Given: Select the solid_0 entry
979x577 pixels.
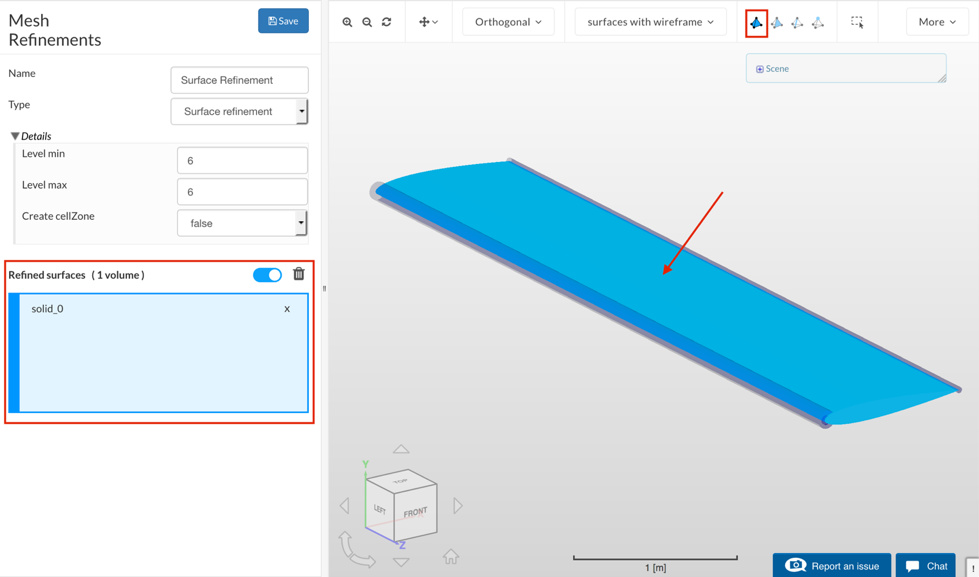Looking at the screenshot, I should (47, 308).
